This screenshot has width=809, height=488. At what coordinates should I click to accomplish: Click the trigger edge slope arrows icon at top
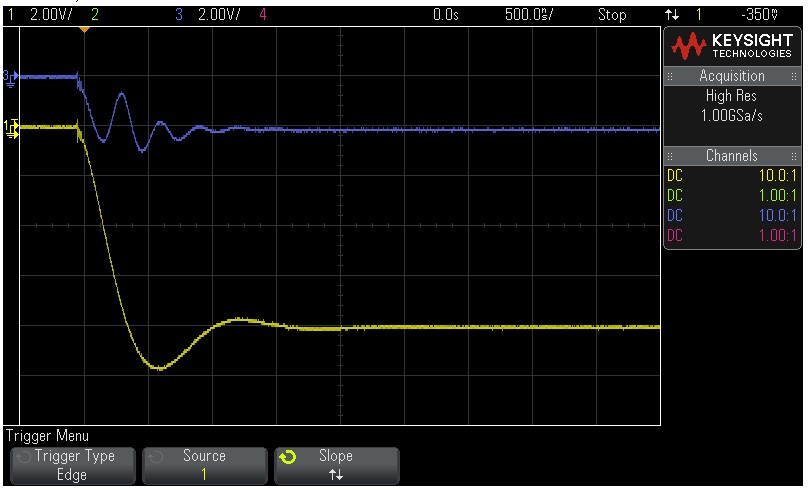coord(672,14)
